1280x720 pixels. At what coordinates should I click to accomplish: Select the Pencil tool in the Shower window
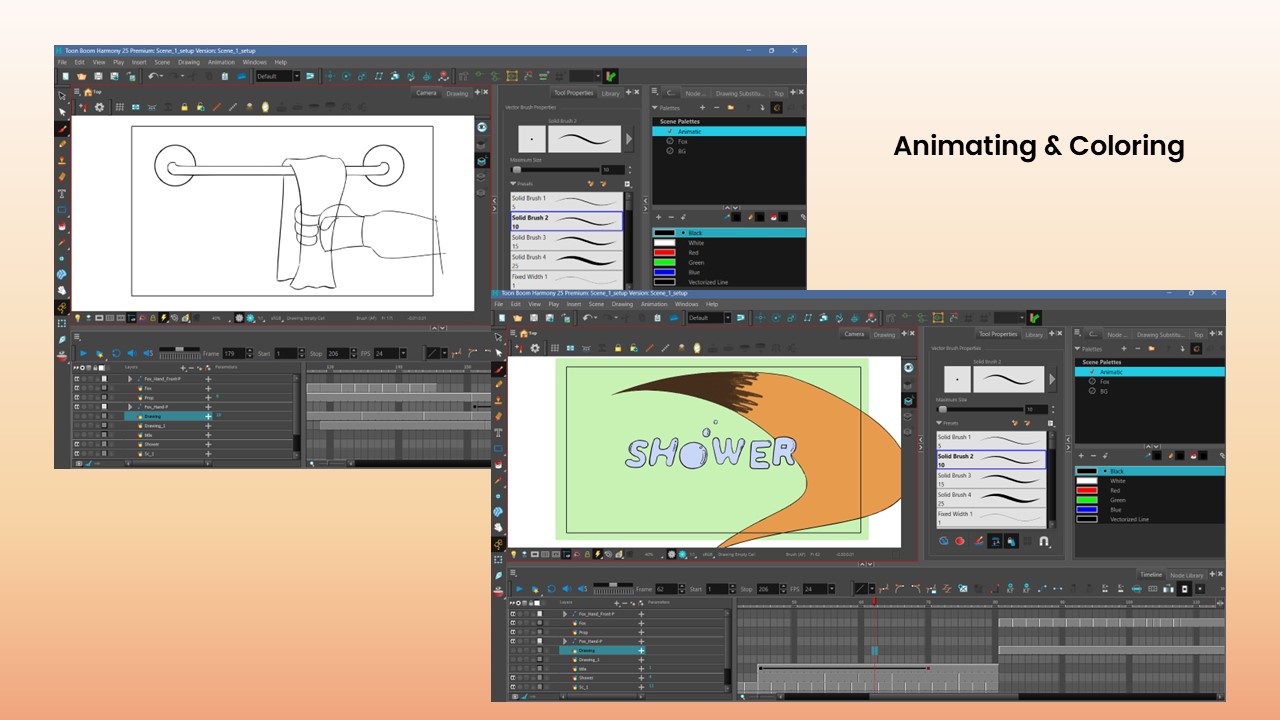[x=498, y=384]
